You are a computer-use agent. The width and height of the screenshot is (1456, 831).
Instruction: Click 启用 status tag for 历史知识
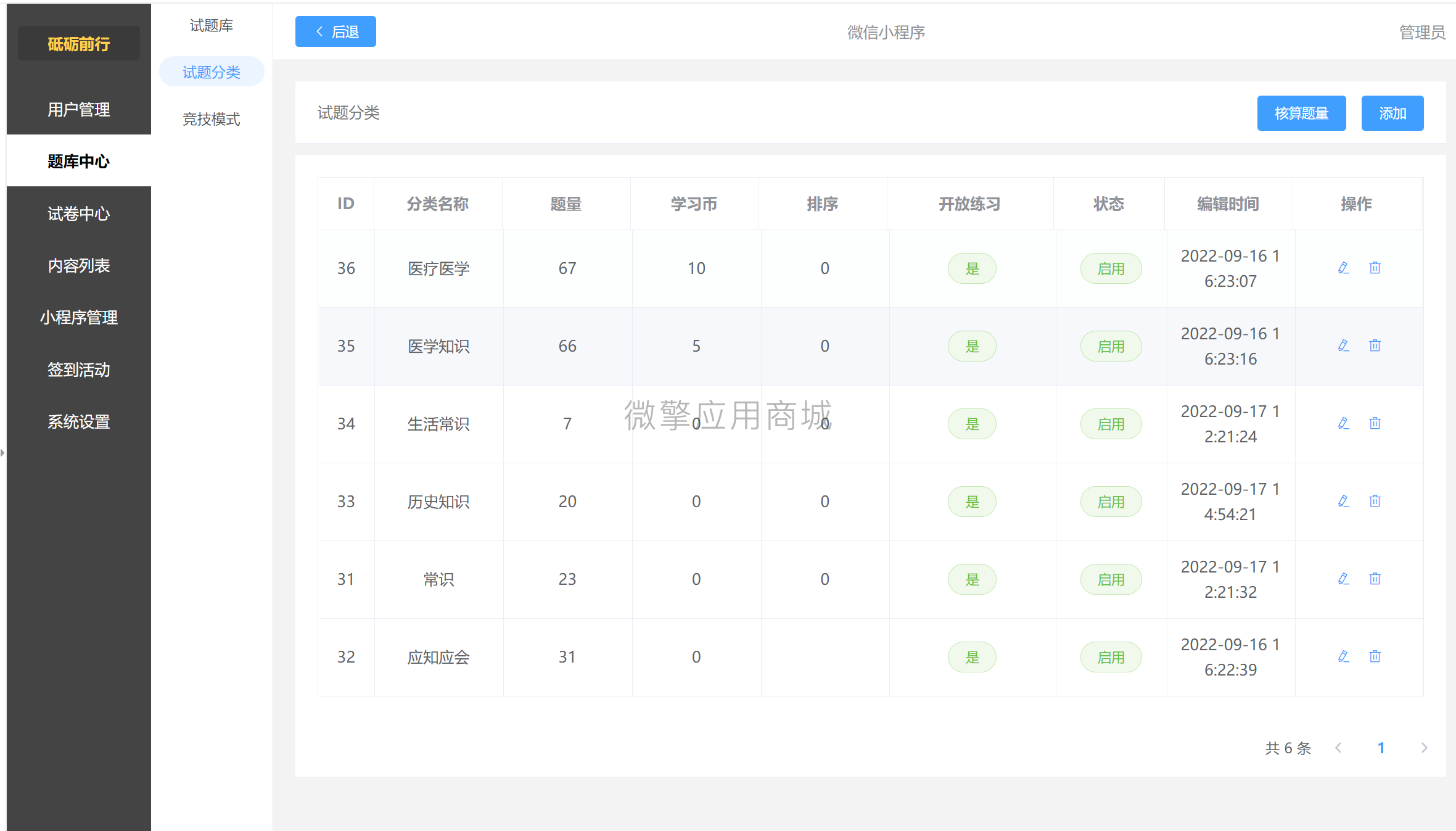[x=1111, y=502]
